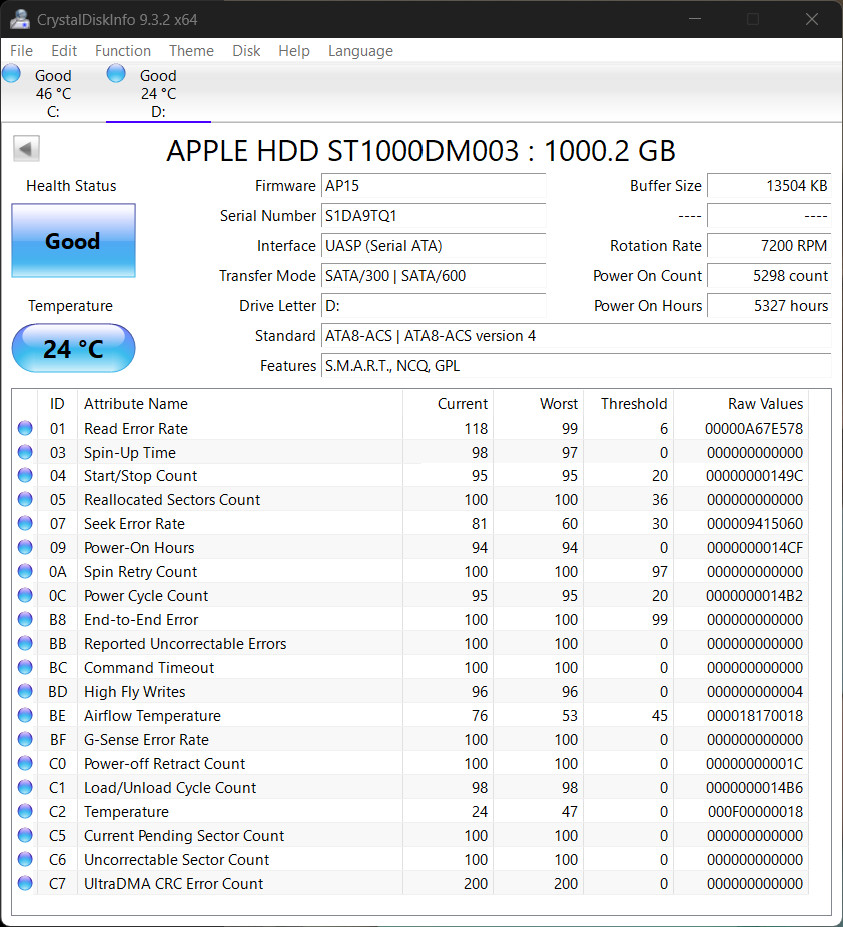Click raw value 000018170018
Viewport: 843px width, 927px height.
click(x=755, y=716)
